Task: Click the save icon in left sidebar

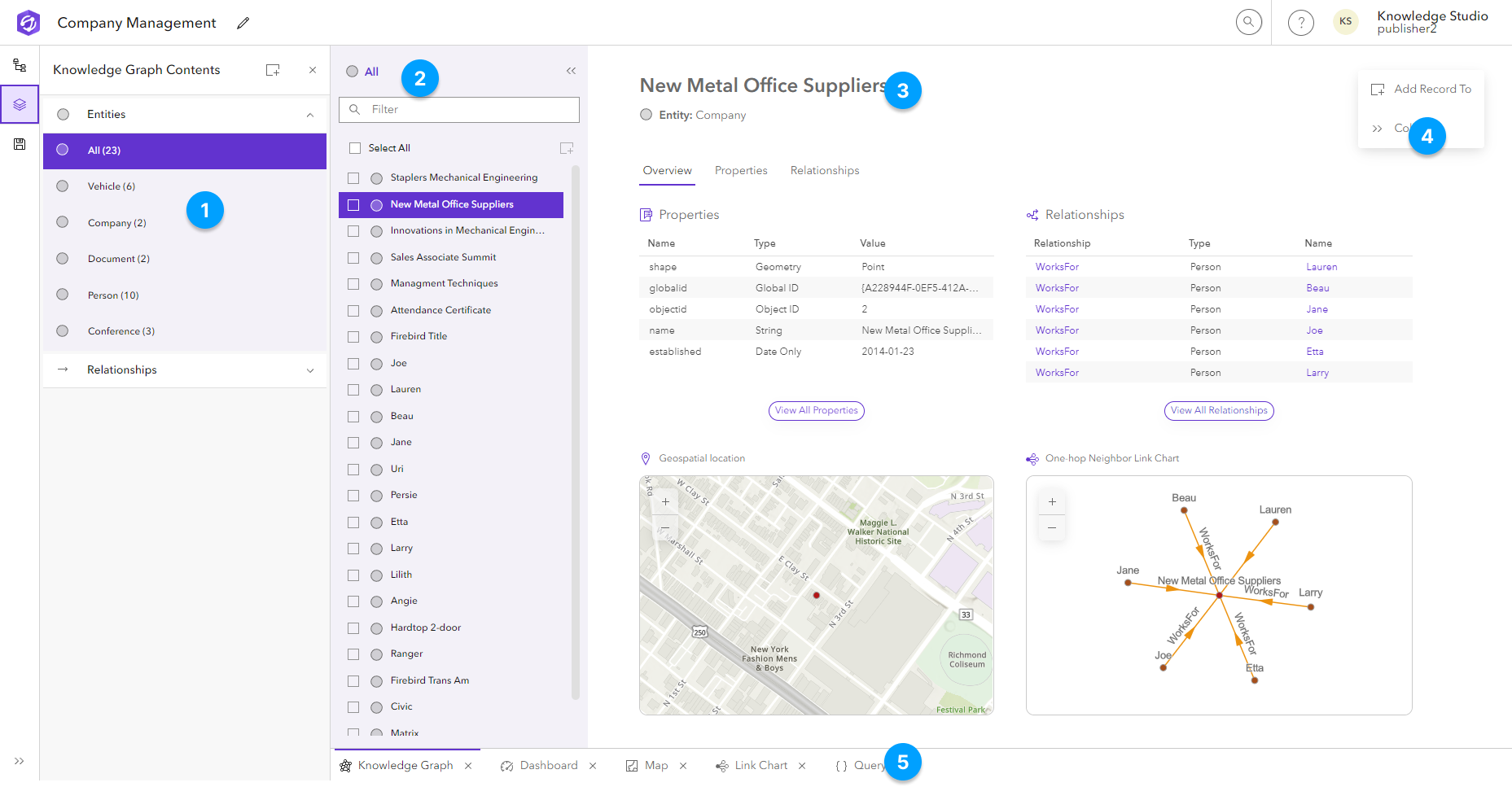Action: [20, 144]
